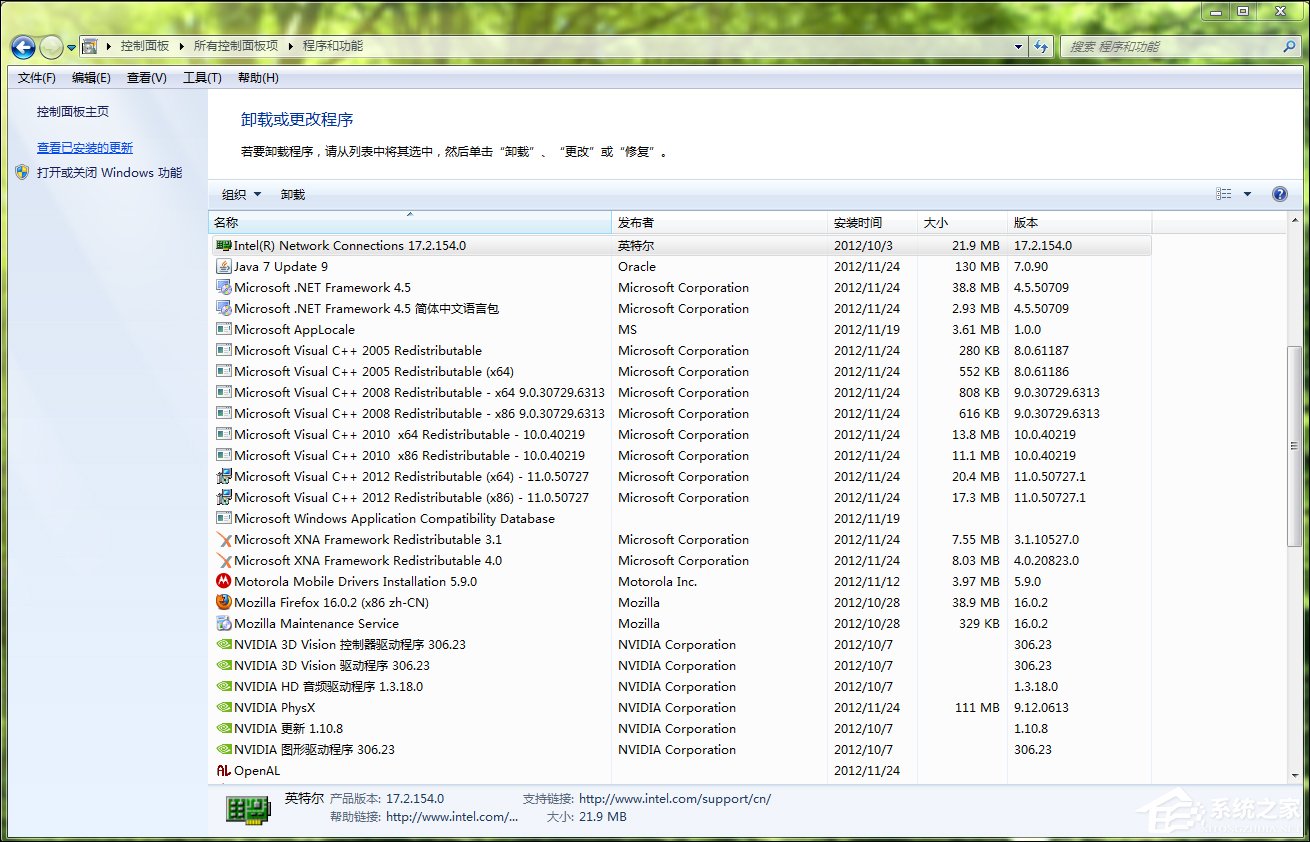Select Microsoft Visual C++ 2005 Redistributable (x64) row
Viewport: 1310px width, 842px height.
coord(680,371)
